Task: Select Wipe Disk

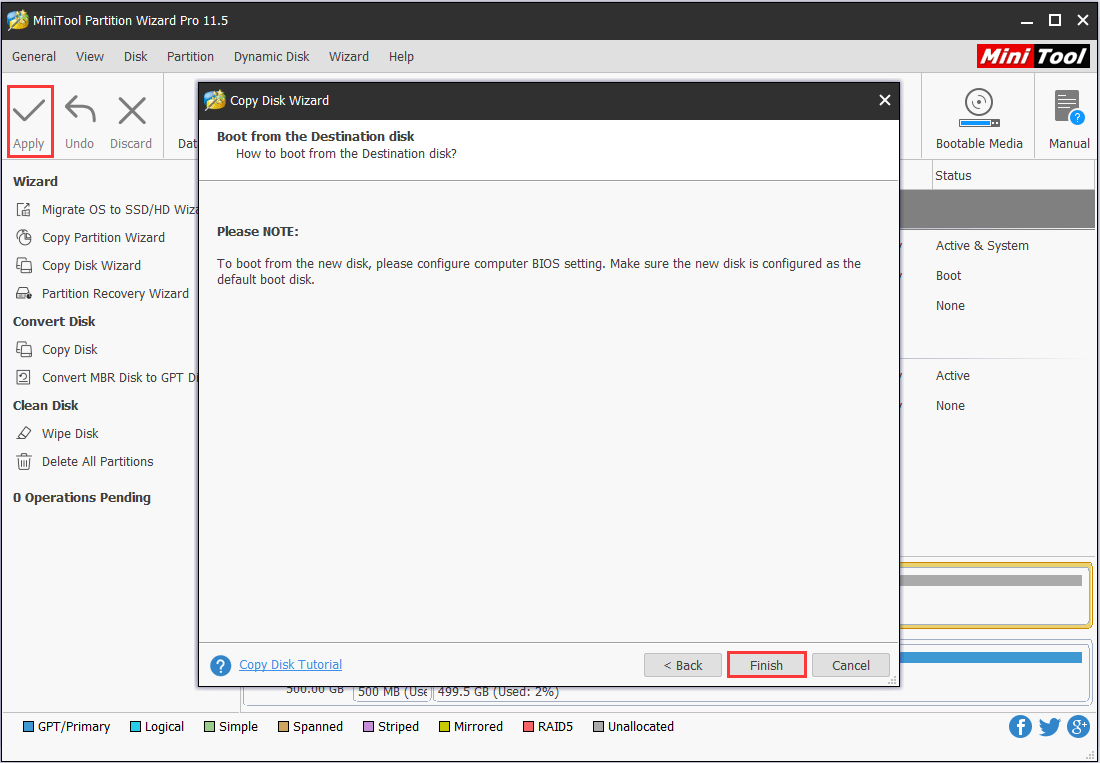Action: click(68, 433)
